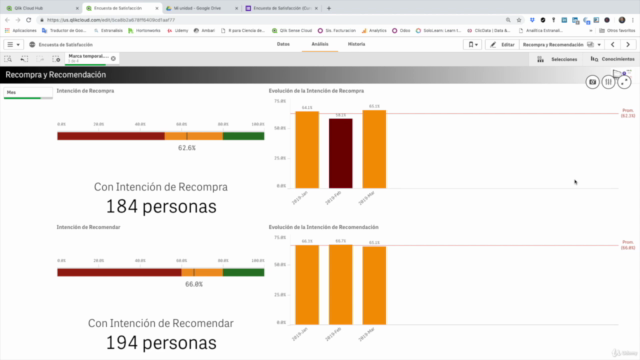The image size is (640, 360).
Task: Switch to the Datos tab
Action: tap(283, 44)
